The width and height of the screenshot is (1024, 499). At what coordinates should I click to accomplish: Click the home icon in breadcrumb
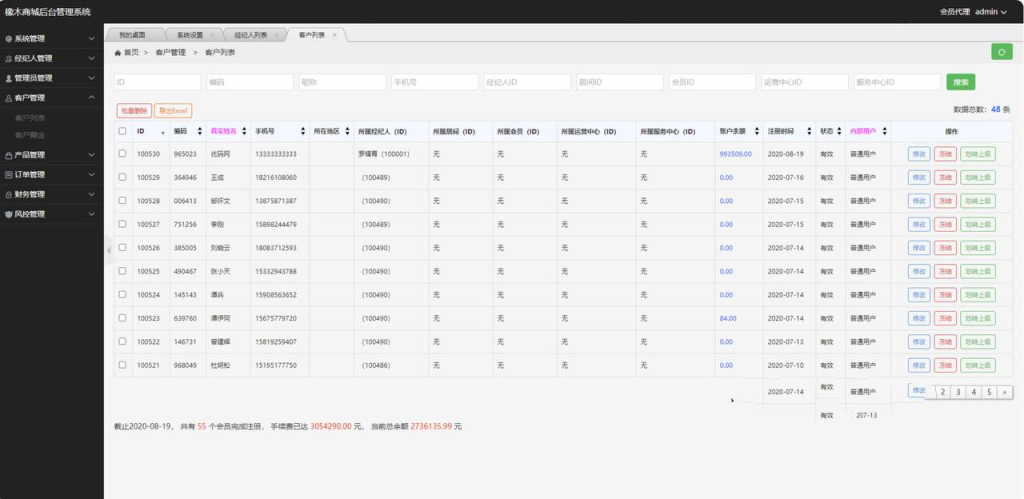pos(118,52)
